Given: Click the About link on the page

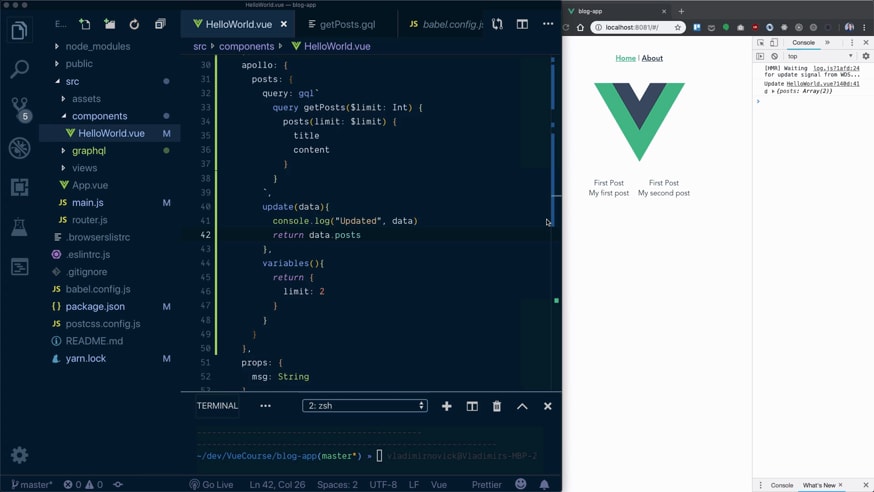Looking at the screenshot, I should (652, 58).
